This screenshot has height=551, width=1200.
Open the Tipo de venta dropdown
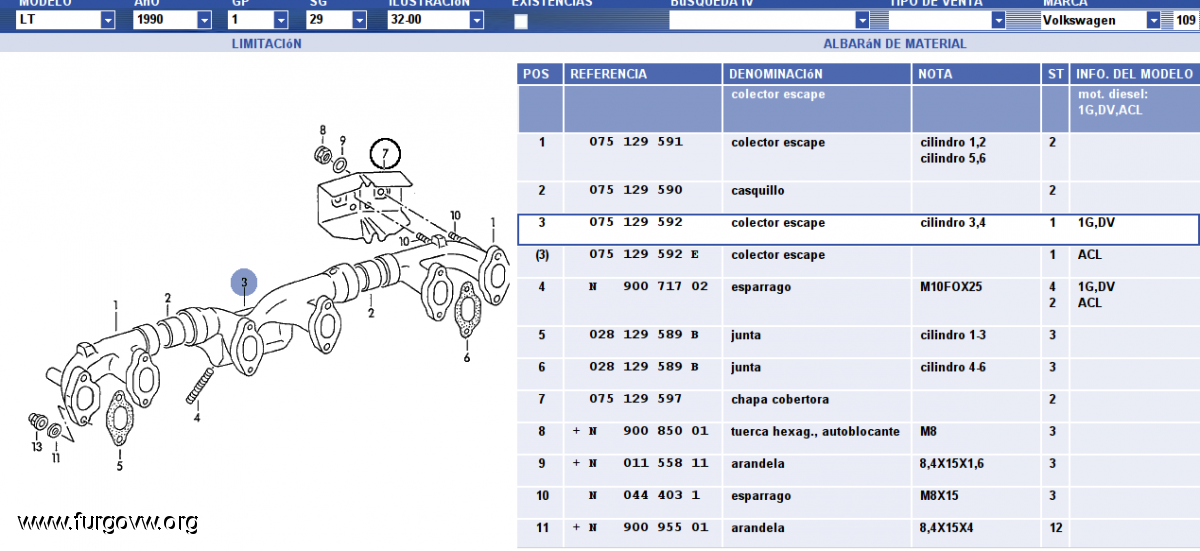click(x=947, y=20)
